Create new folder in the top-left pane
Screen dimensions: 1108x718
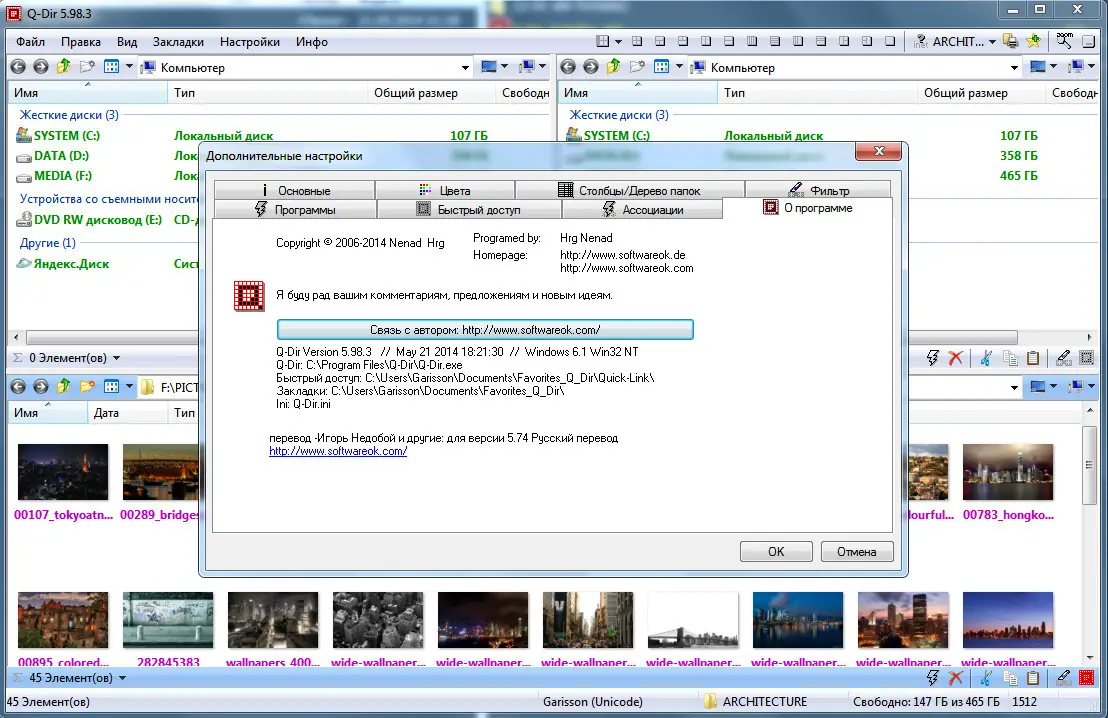click(87, 66)
